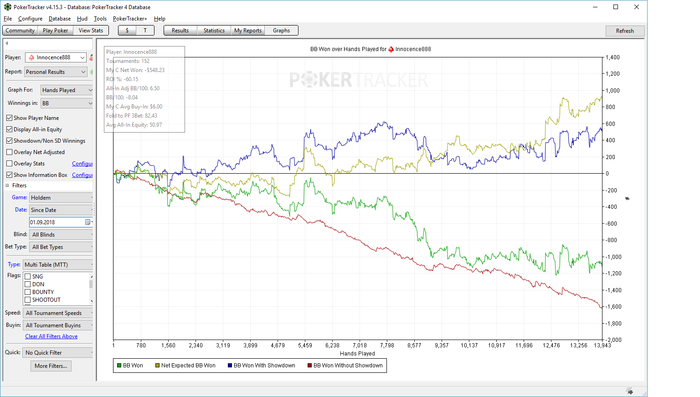Open the Hud menu
Image resolution: width=700 pixels, height=397 pixels.
[82, 19]
